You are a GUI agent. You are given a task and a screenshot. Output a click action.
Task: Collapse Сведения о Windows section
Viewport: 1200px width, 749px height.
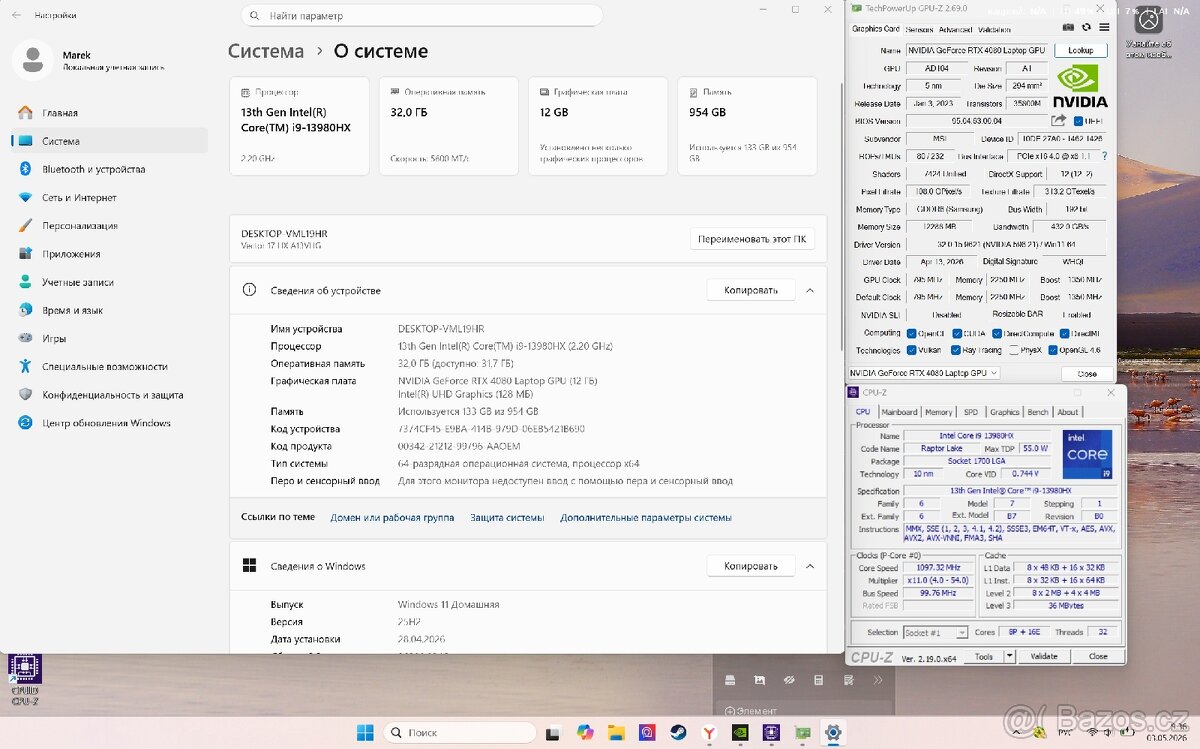tap(810, 566)
